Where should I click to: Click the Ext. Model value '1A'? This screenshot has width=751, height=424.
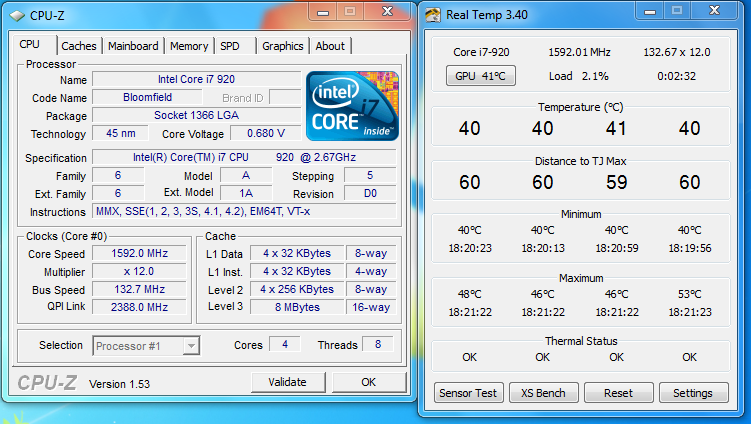coord(246,194)
